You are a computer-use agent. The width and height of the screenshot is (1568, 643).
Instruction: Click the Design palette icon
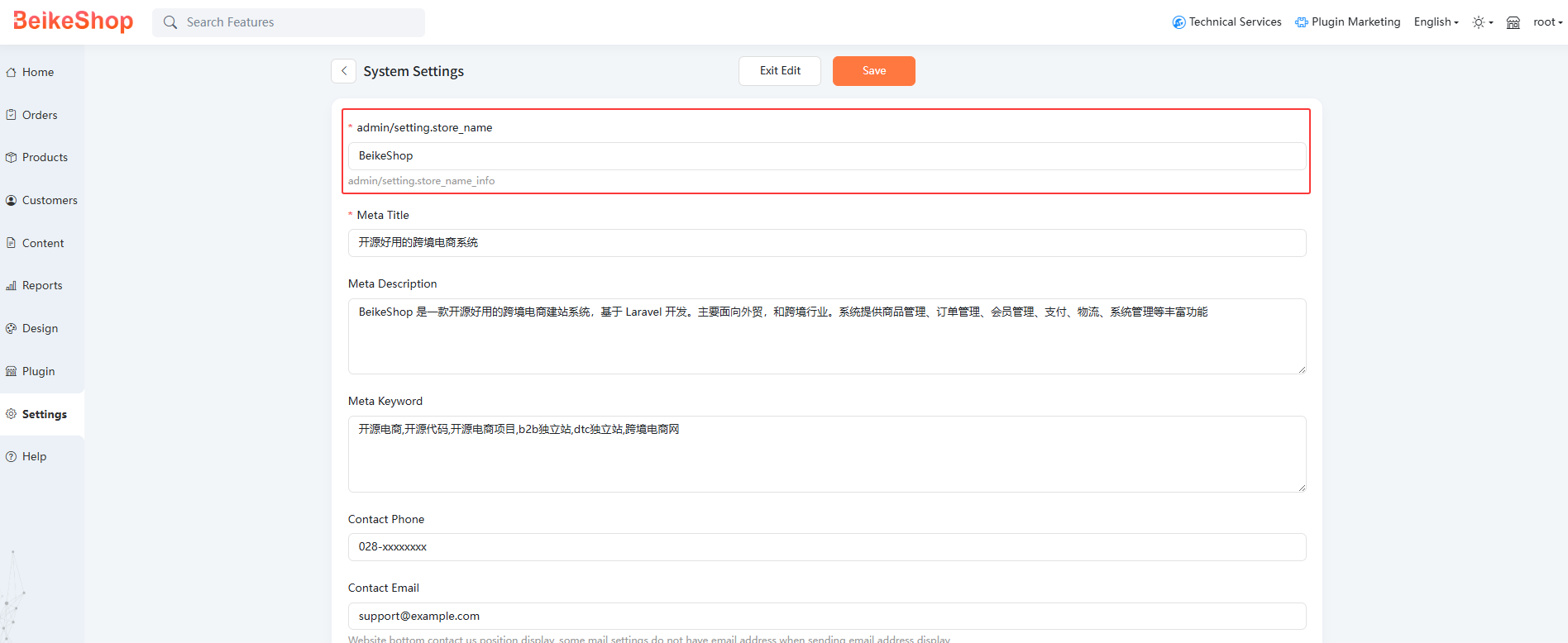11,328
